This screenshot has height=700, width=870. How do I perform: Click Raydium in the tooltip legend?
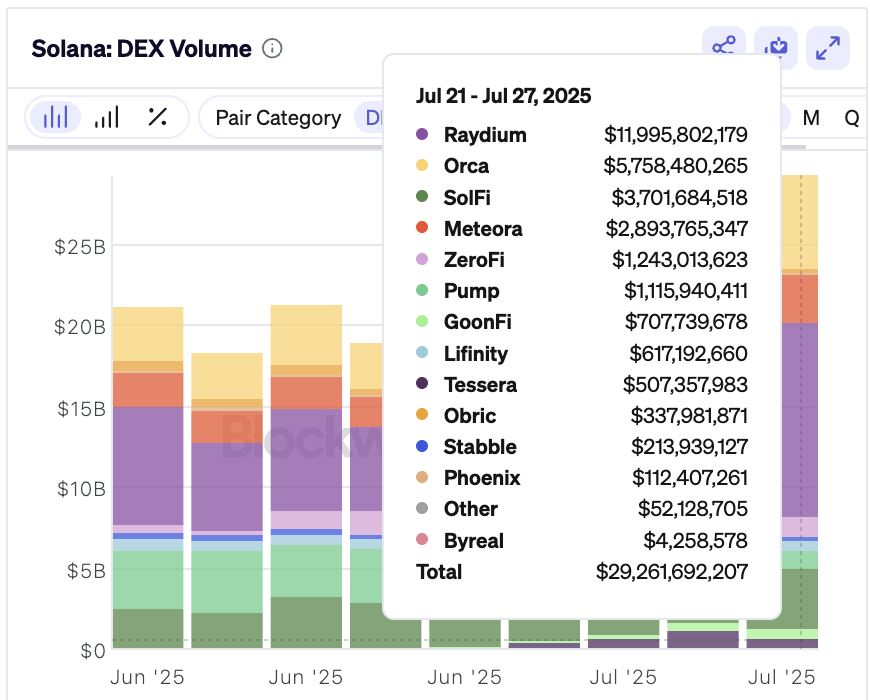click(485, 135)
